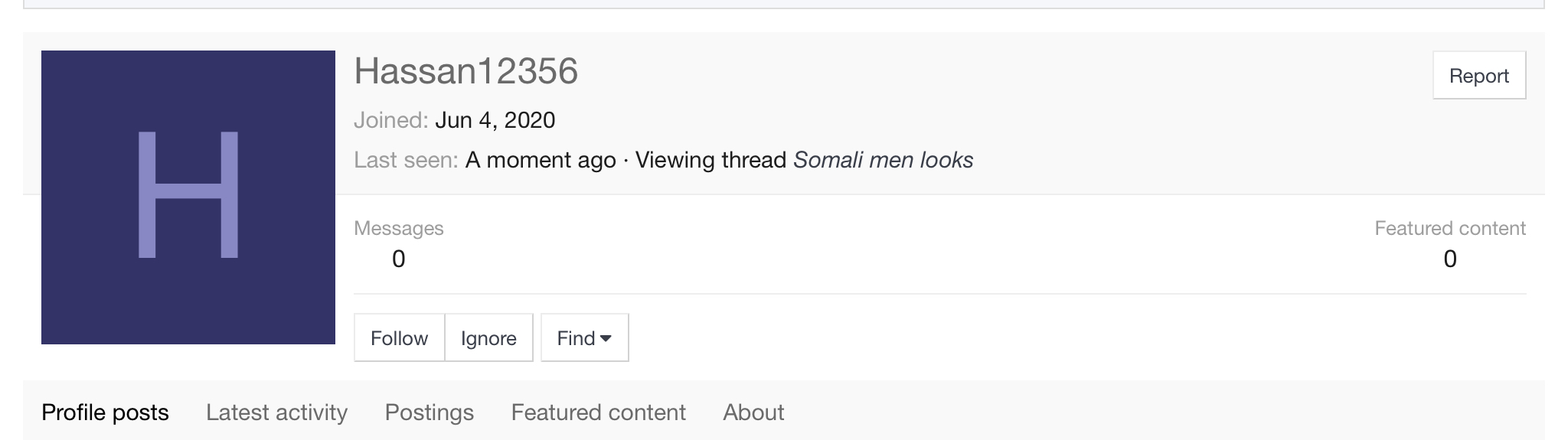Screen dimensions: 1568x440
Task: Click the Report button
Action: pyautogui.click(x=1479, y=75)
